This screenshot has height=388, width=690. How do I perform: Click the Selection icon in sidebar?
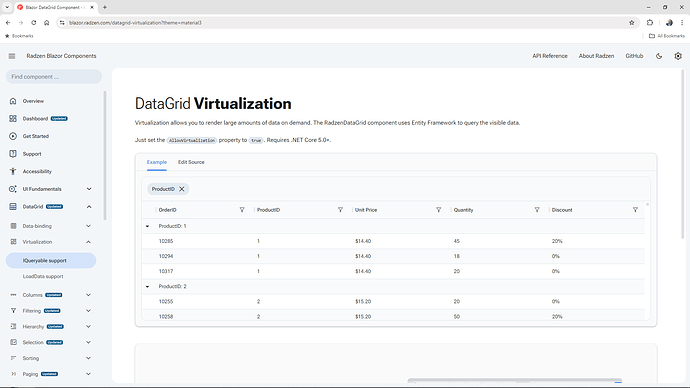click(x=13, y=342)
